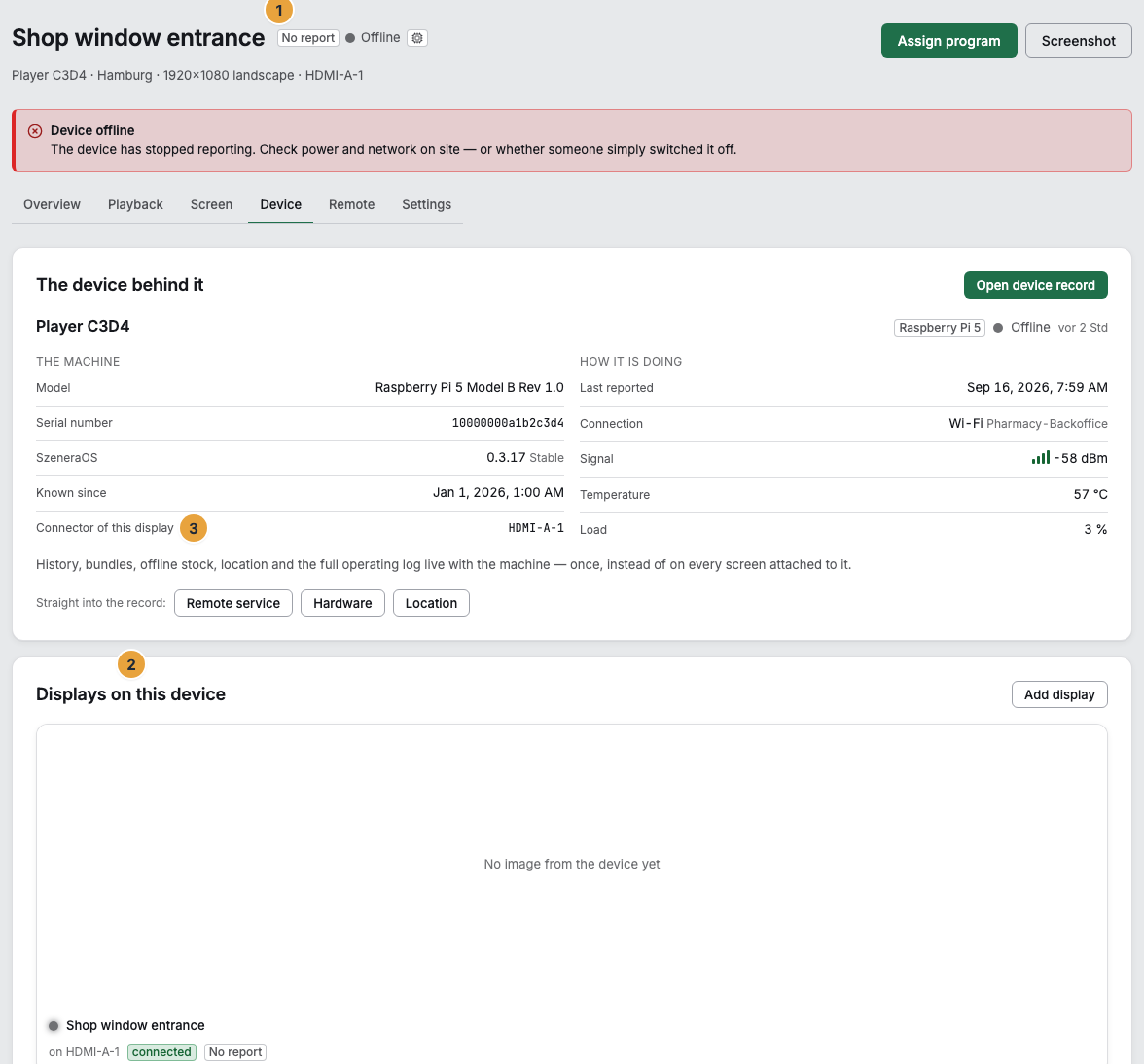Click the Last reported value 'Sep 16, 2026, 7:59 AM'

1037,388
